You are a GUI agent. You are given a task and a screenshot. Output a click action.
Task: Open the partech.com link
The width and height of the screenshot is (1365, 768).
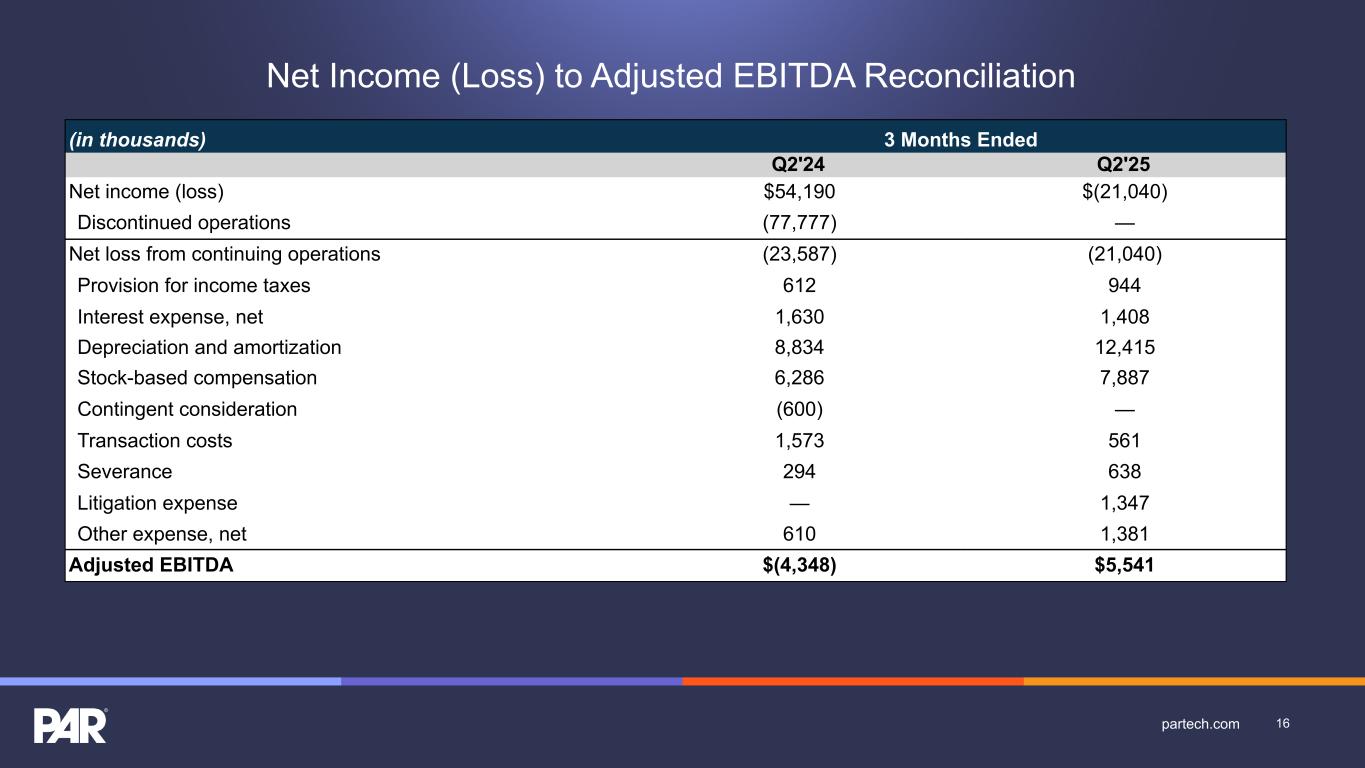click(1199, 724)
